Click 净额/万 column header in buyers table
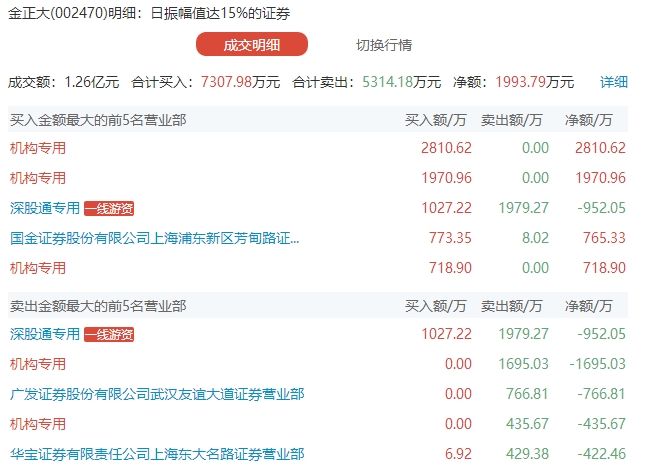This screenshot has height=473, width=648. pos(588,120)
